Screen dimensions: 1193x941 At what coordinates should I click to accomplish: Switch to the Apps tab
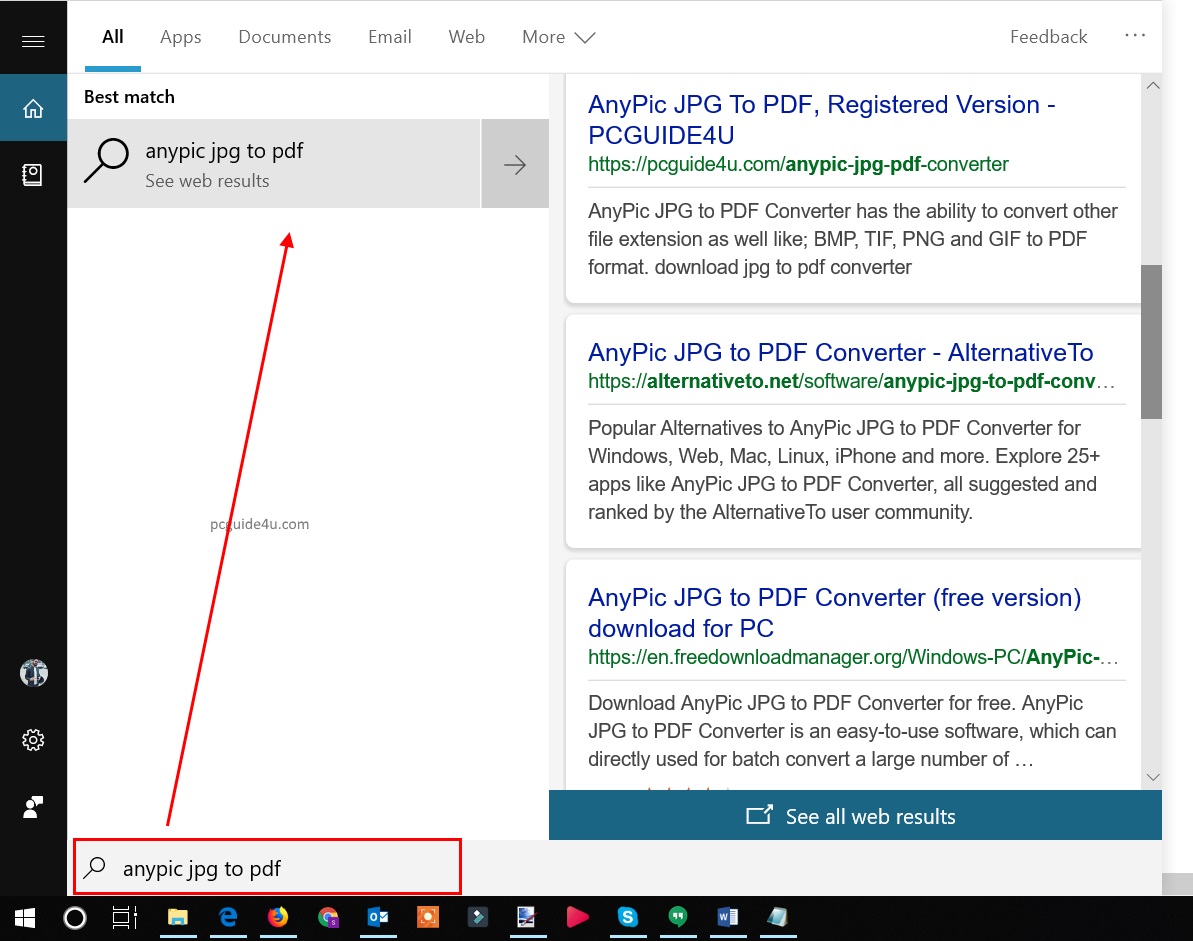(x=180, y=37)
